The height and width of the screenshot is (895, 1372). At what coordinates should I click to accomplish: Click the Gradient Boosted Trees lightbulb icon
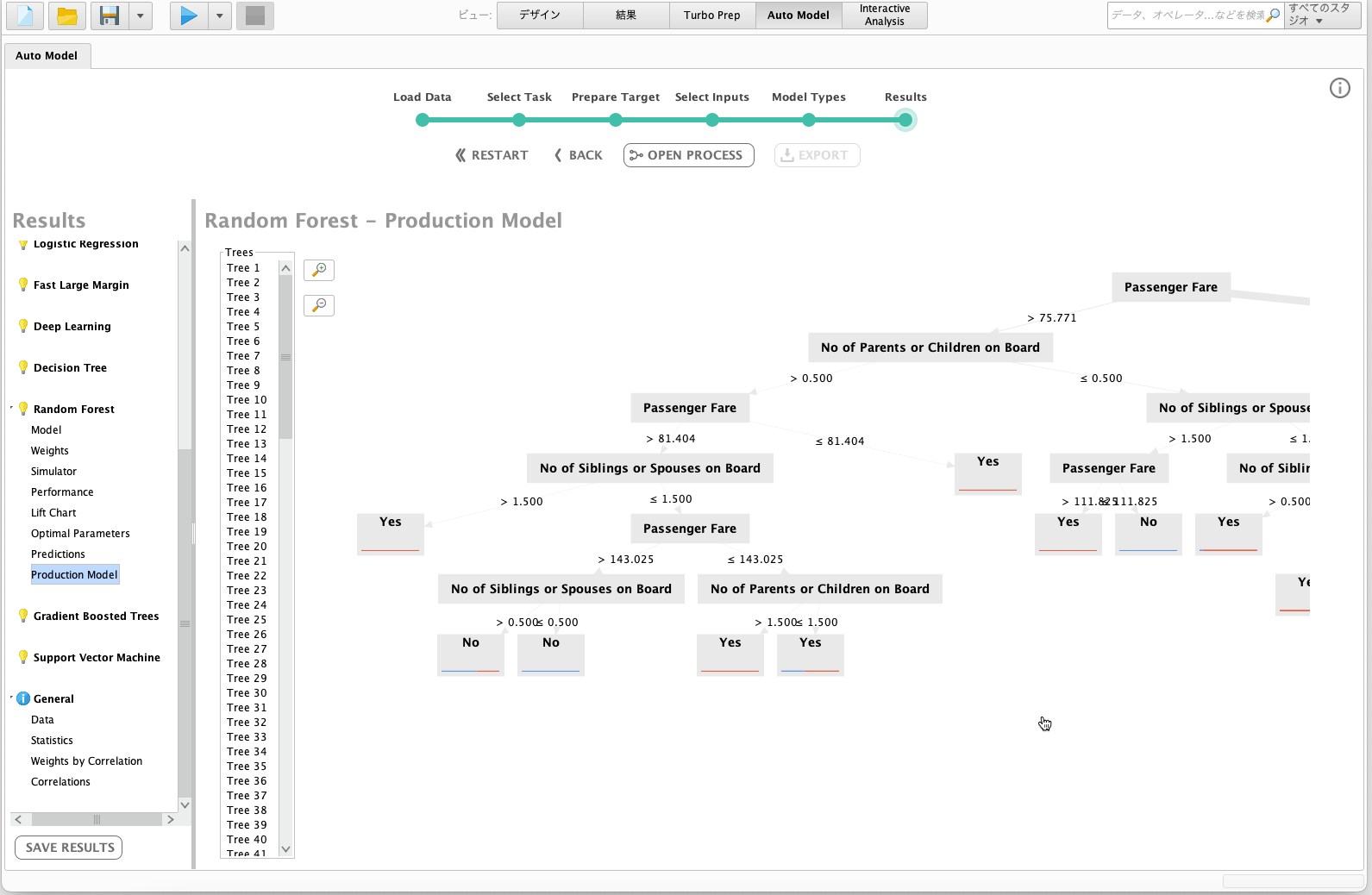pyautogui.click(x=23, y=616)
